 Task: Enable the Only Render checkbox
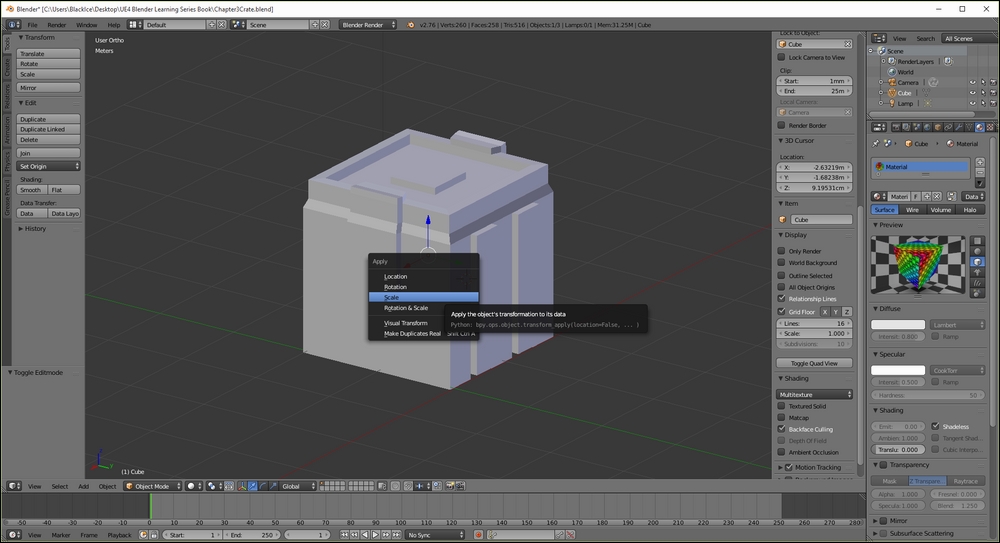[781, 251]
